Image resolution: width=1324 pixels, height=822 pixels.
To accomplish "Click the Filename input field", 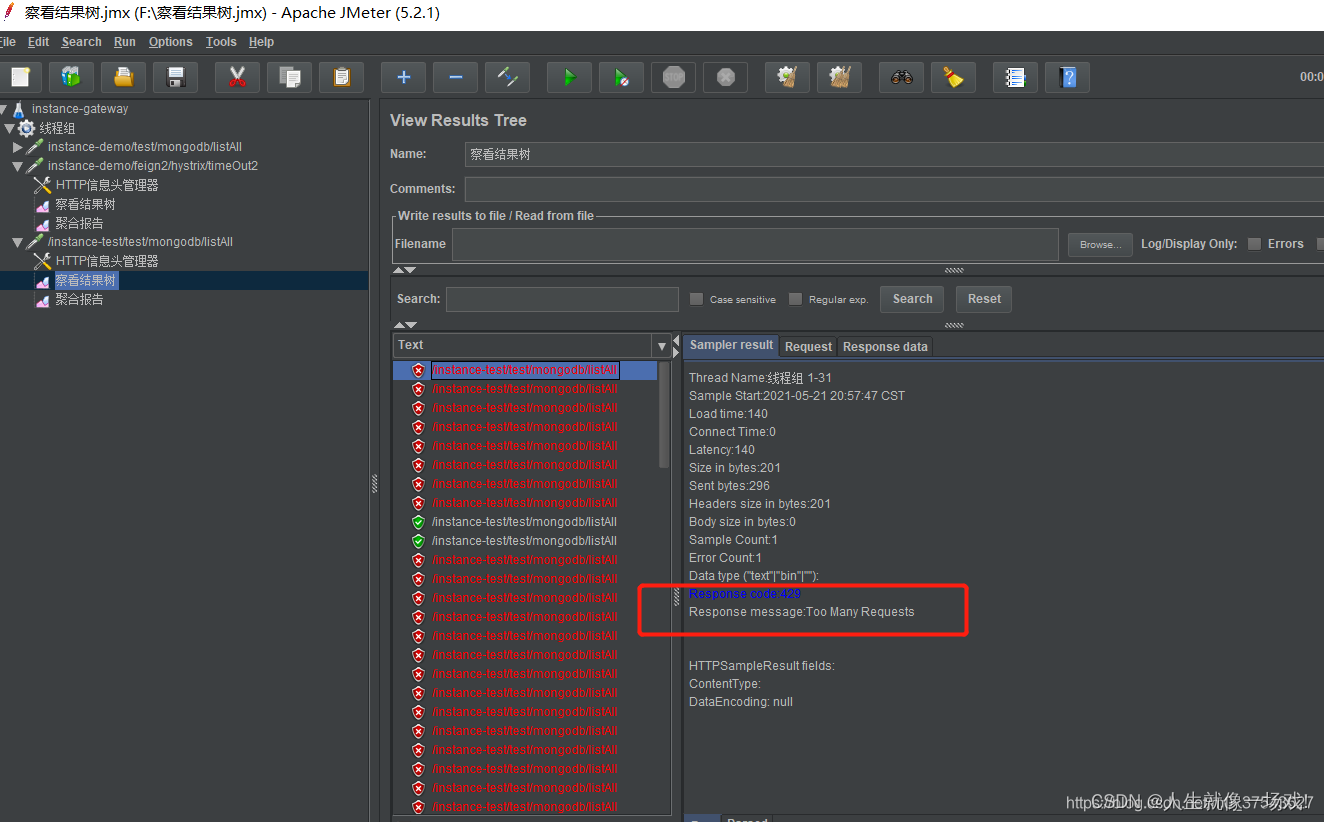I will 755,244.
